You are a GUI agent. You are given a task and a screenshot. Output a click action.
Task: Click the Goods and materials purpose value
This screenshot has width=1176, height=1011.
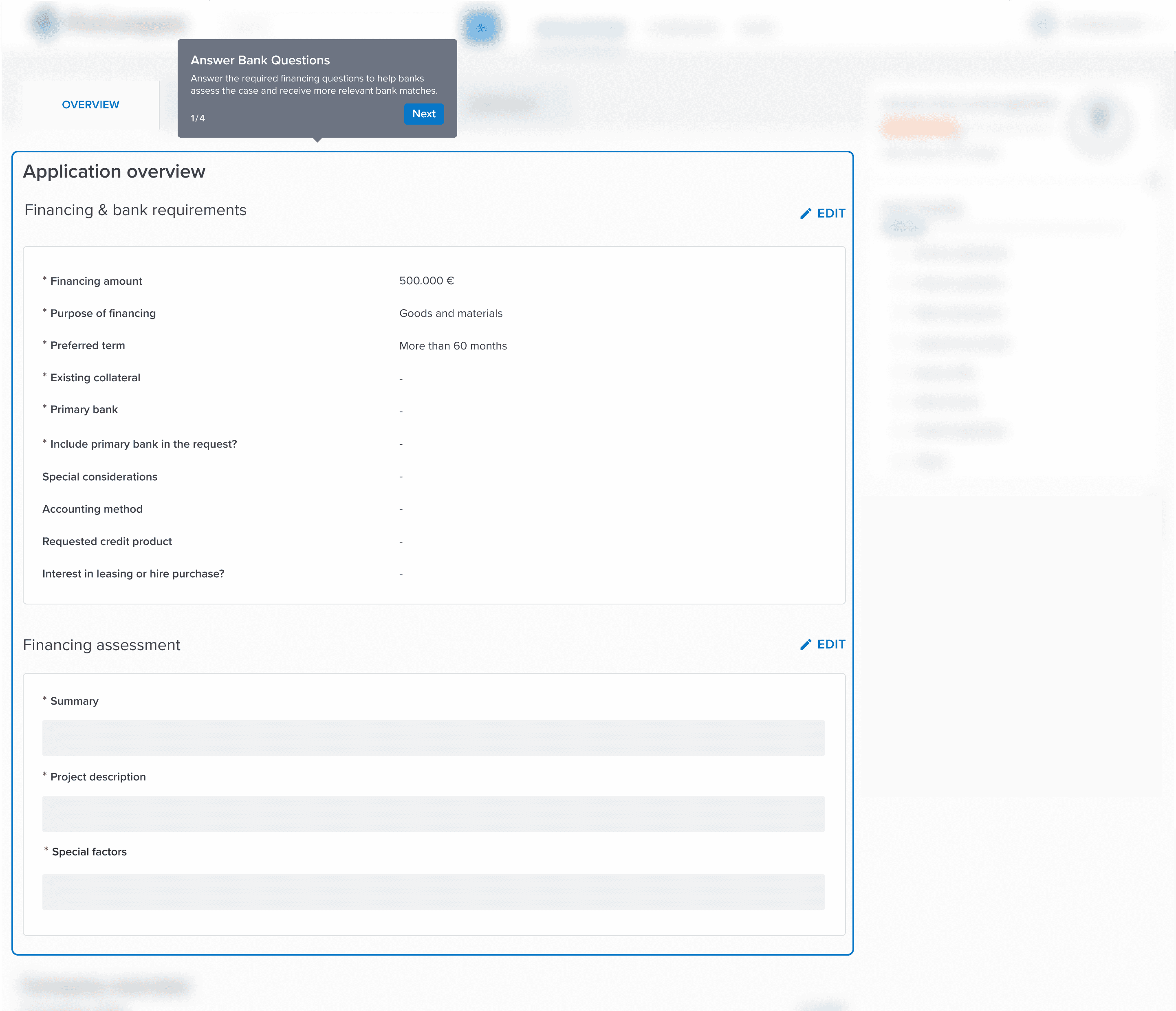451,313
